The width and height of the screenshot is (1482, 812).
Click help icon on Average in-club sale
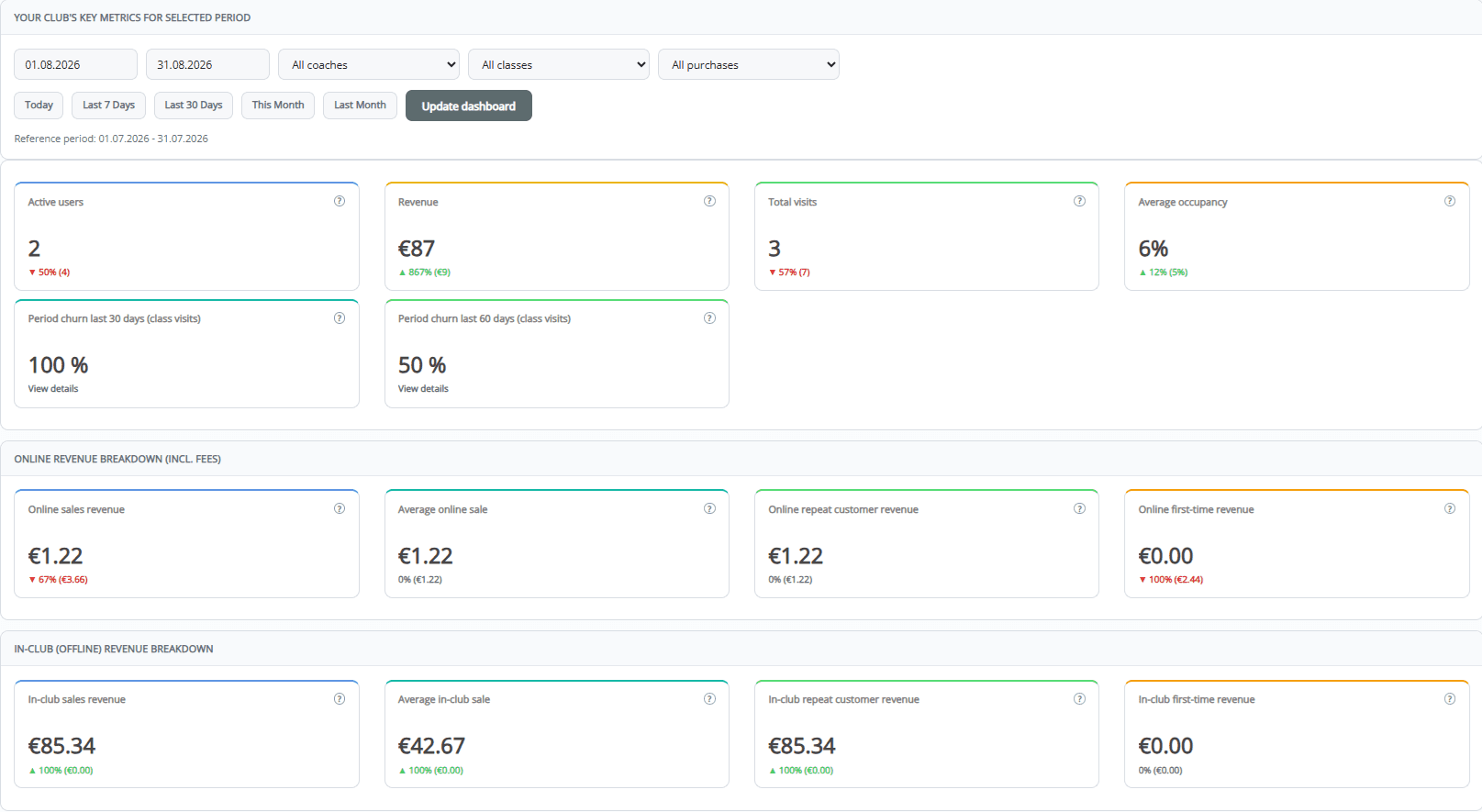click(709, 699)
